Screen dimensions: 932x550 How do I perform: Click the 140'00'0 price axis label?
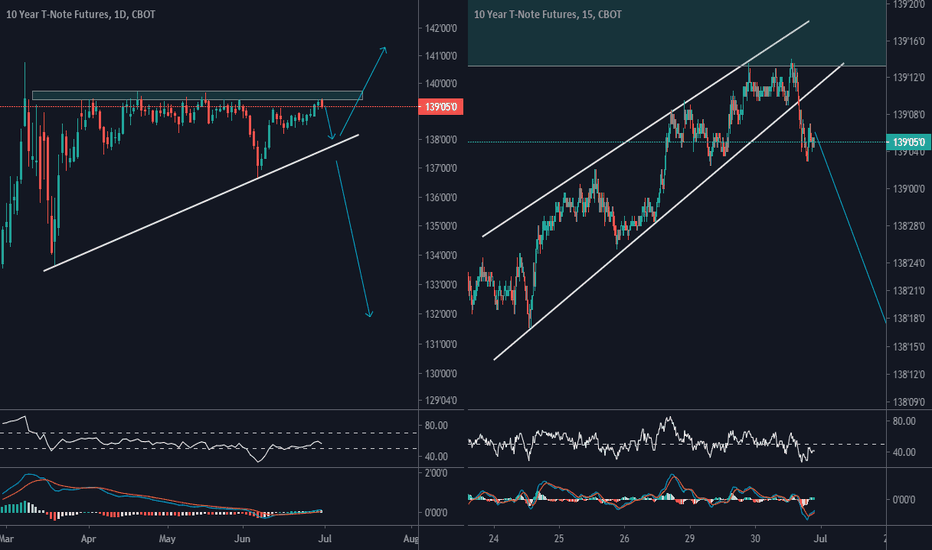[441, 84]
